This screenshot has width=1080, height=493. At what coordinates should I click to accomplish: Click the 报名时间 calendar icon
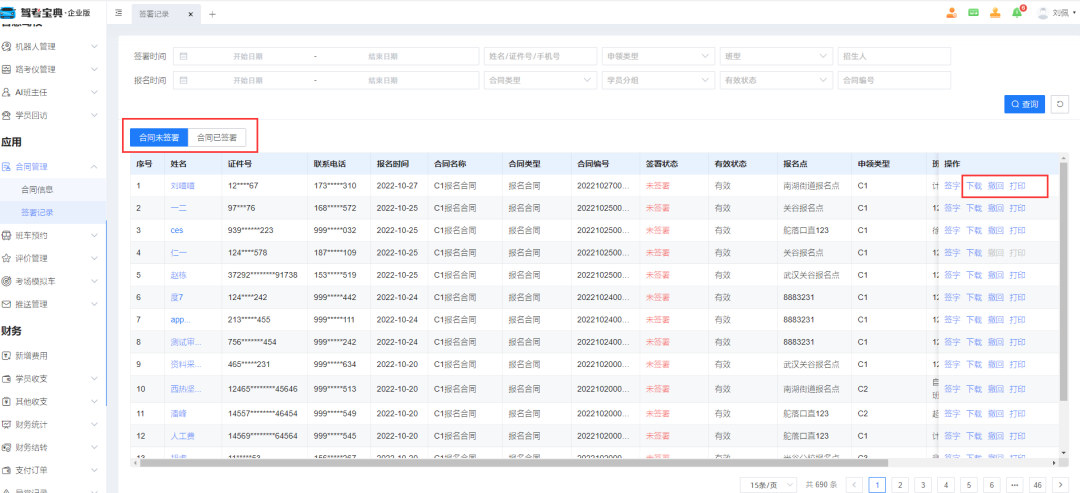click(184, 81)
